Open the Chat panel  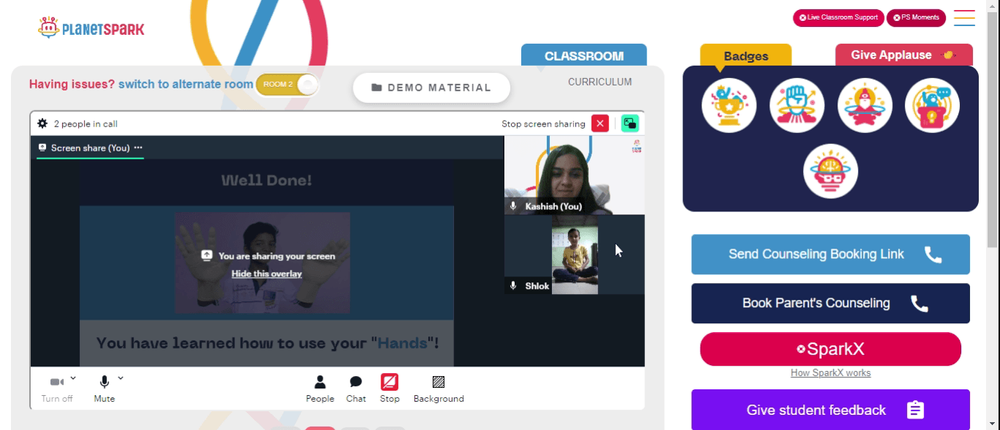pos(356,389)
